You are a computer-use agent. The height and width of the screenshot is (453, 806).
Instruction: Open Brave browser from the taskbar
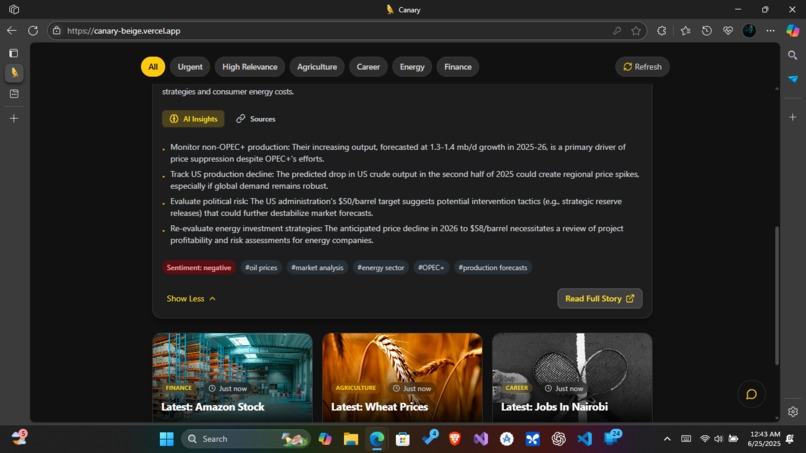click(x=455, y=439)
